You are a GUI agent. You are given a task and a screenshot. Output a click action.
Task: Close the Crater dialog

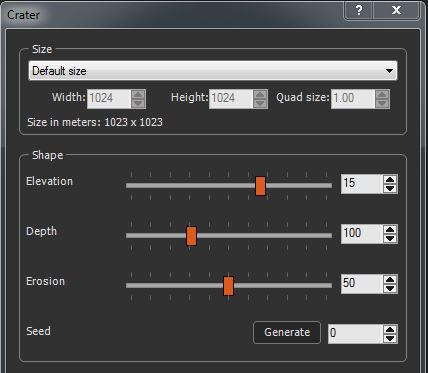pyautogui.click(x=396, y=10)
